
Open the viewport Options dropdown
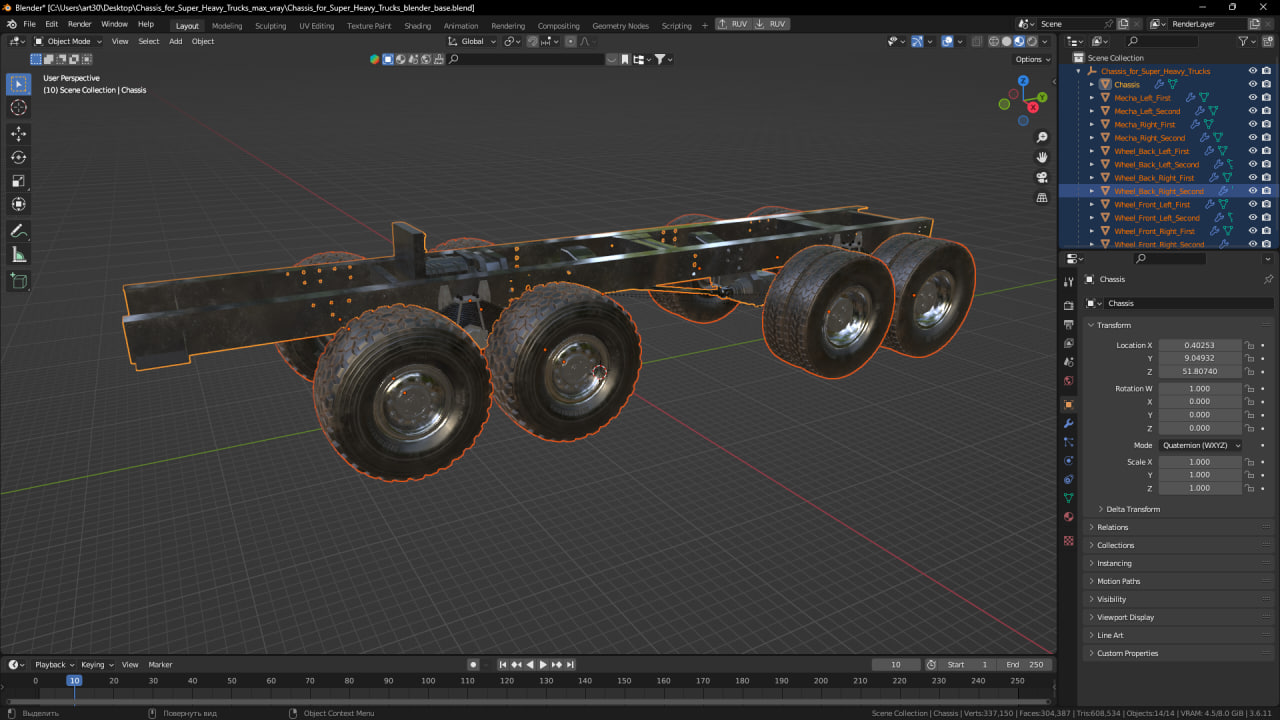click(x=1033, y=59)
